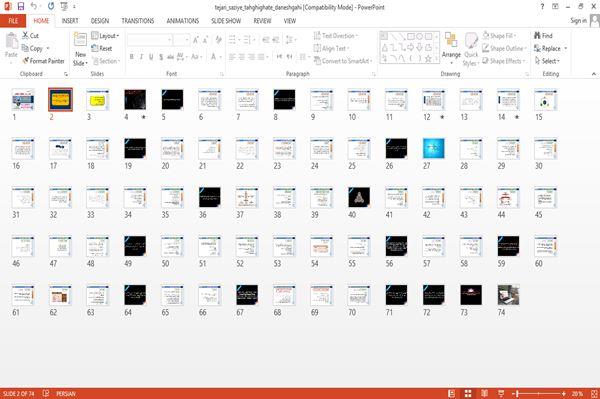Fit slide to current window icon

click(594, 393)
